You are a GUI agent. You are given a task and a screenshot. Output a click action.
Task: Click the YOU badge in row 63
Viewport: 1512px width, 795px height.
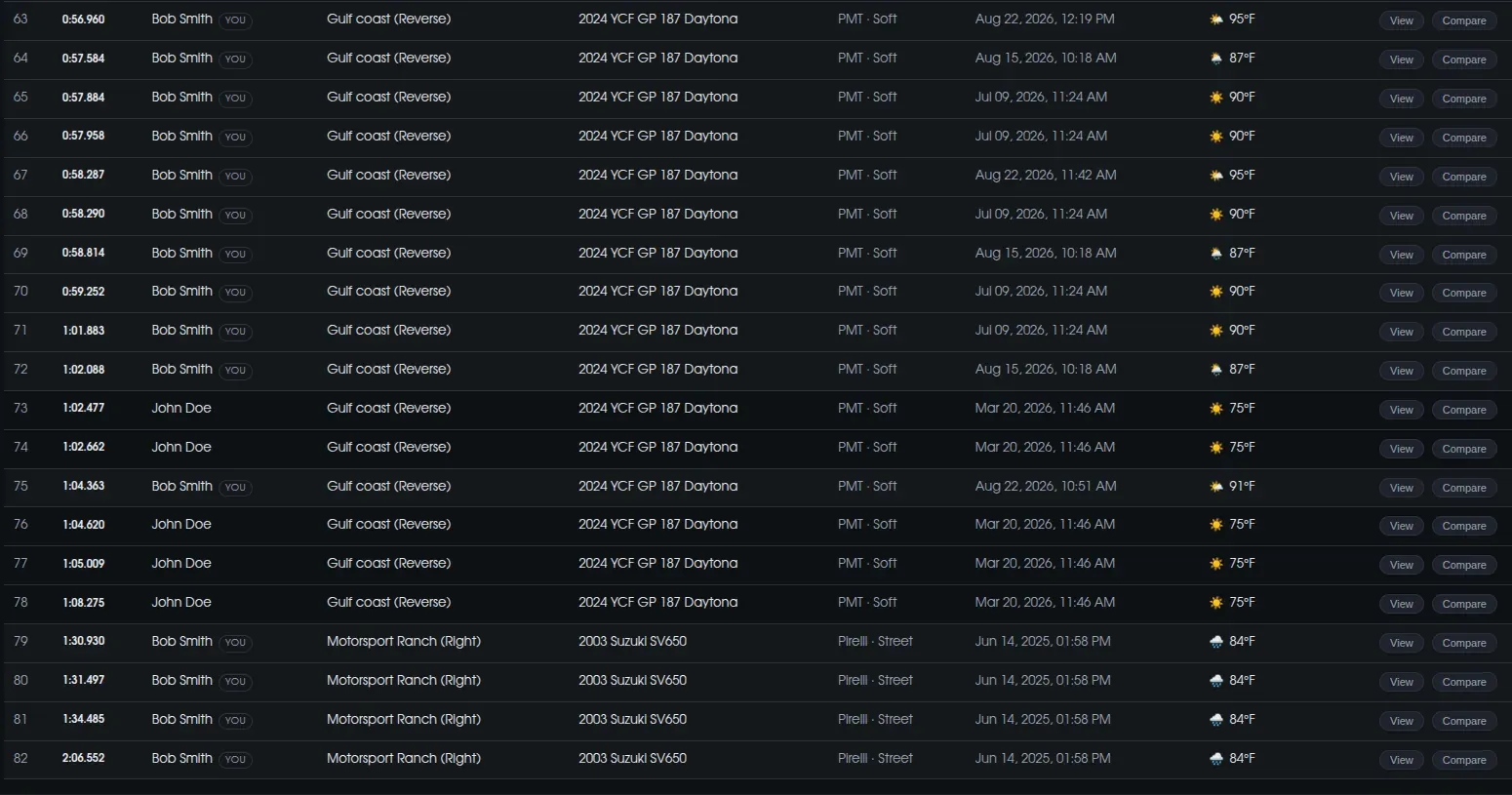[235, 20]
